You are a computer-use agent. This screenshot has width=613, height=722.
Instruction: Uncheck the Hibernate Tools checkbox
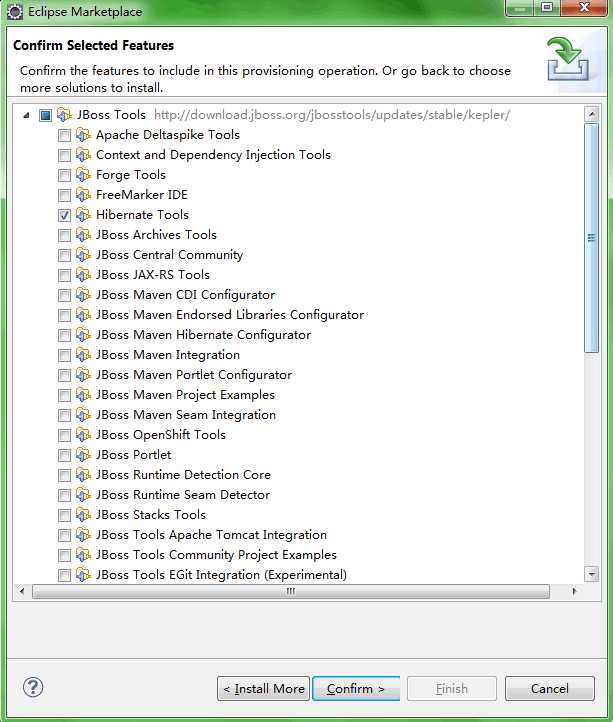click(x=64, y=215)
